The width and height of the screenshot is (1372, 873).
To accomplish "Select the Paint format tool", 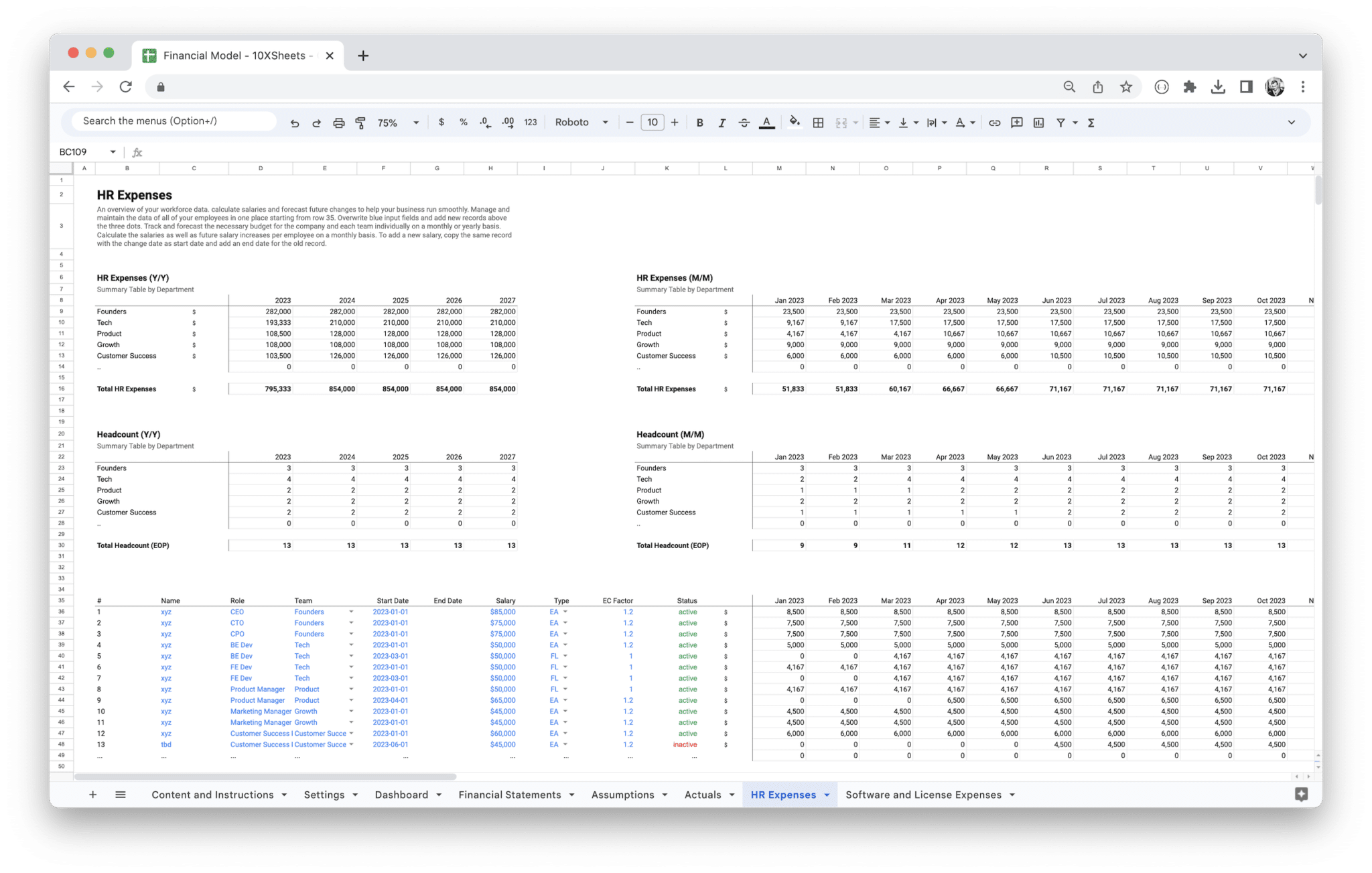I will [x=361, y=122].
